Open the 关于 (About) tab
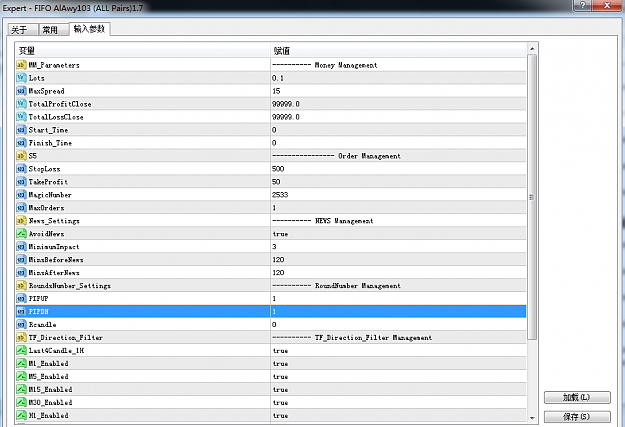625x427 pixels. point(22,30)
